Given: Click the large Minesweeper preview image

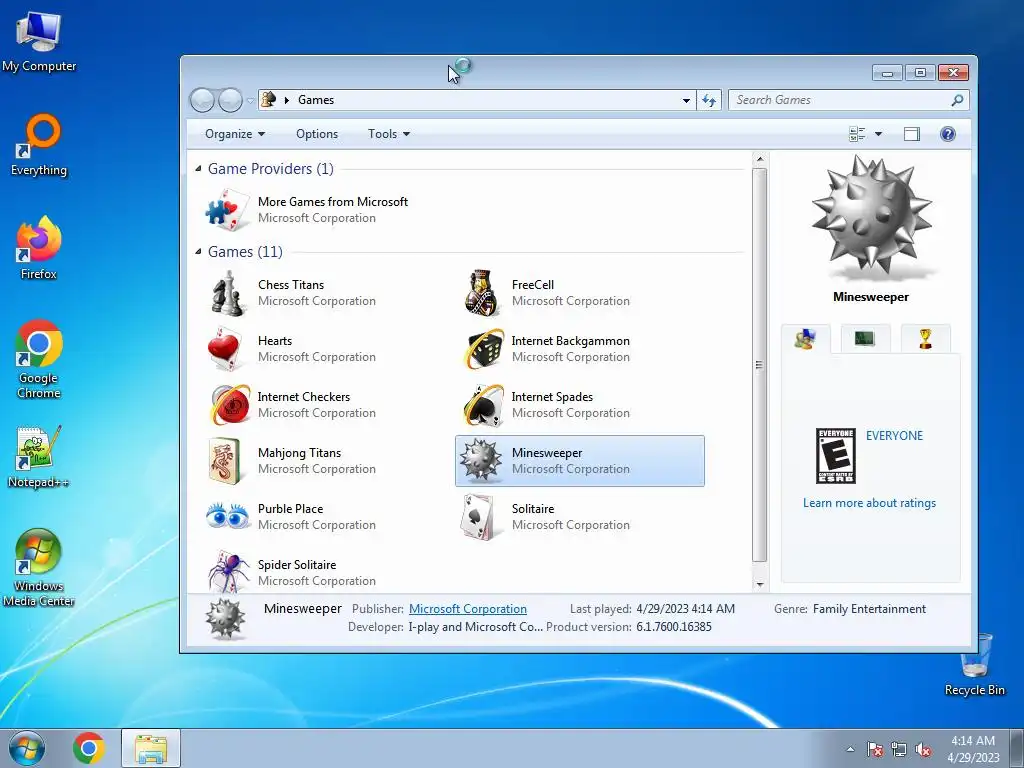Looking at the screenshot, I should pyautogui.click(x=871, y=217).
